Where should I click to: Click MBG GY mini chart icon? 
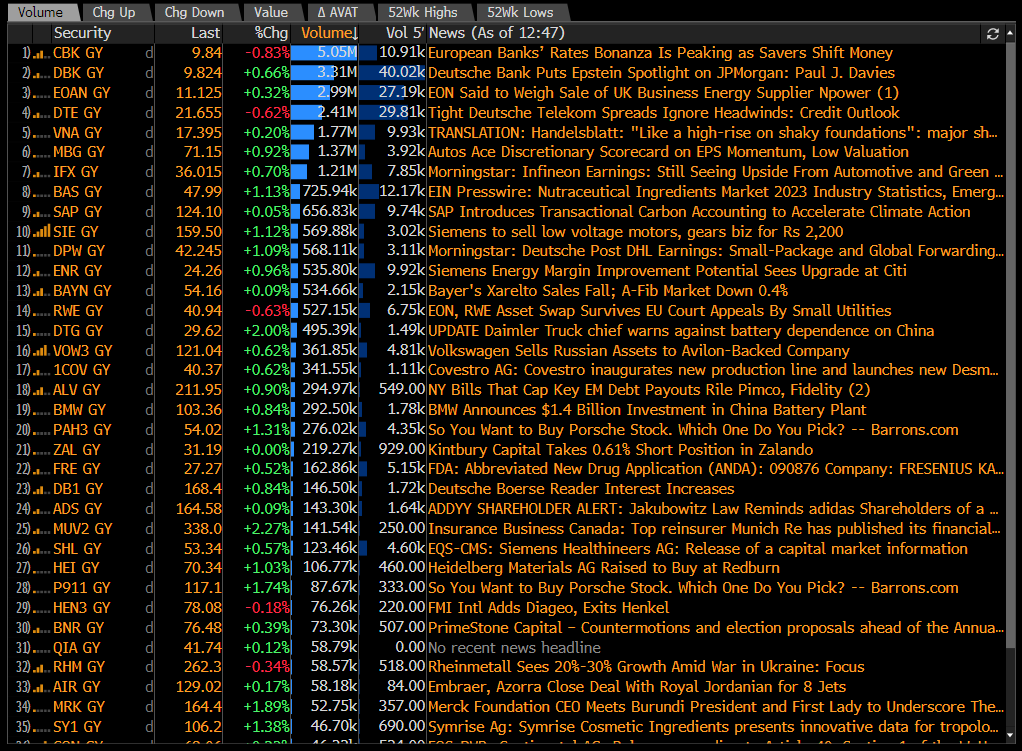[42, 152]
